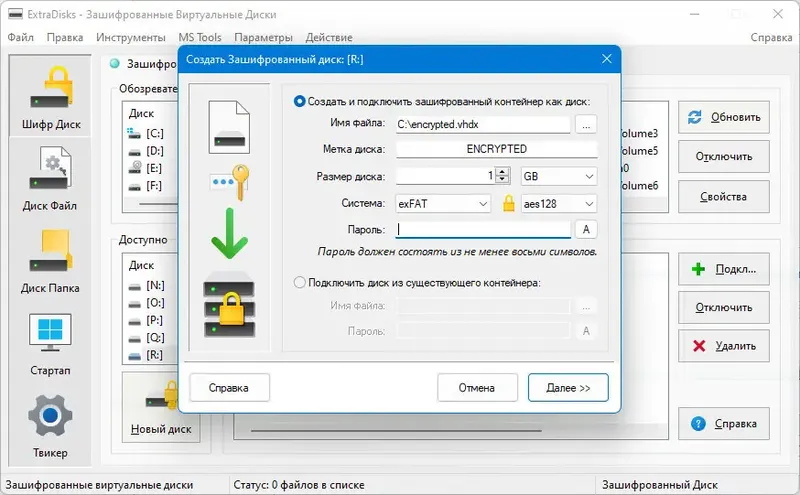
Task: Open the Шифр Диск sidebar section
Action: pyautogui.click(x=50, y=95)
